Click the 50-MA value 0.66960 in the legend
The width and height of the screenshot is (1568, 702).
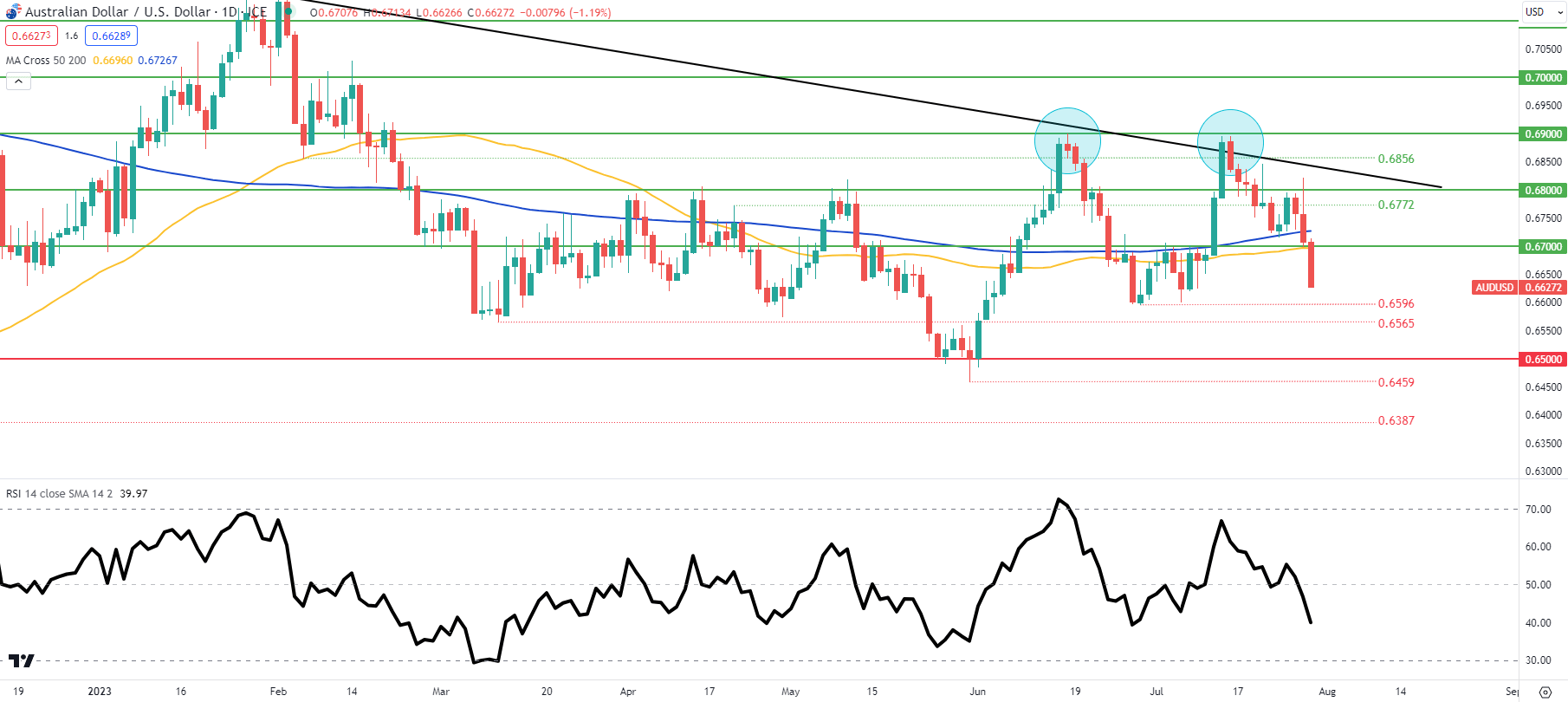pos(113,61)
